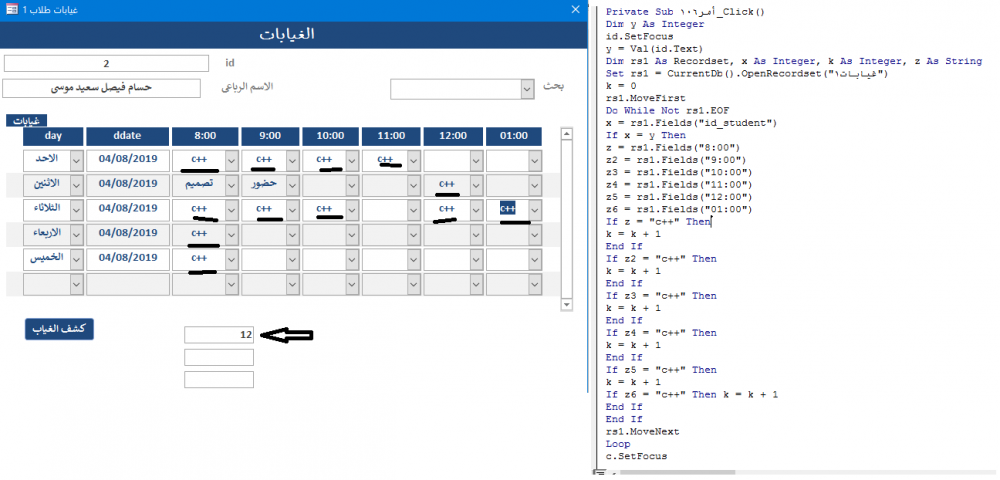Open the day dropdown for الثلاثاء row
The height and width of the screenshot is (480, 1000).
point(77,210)
